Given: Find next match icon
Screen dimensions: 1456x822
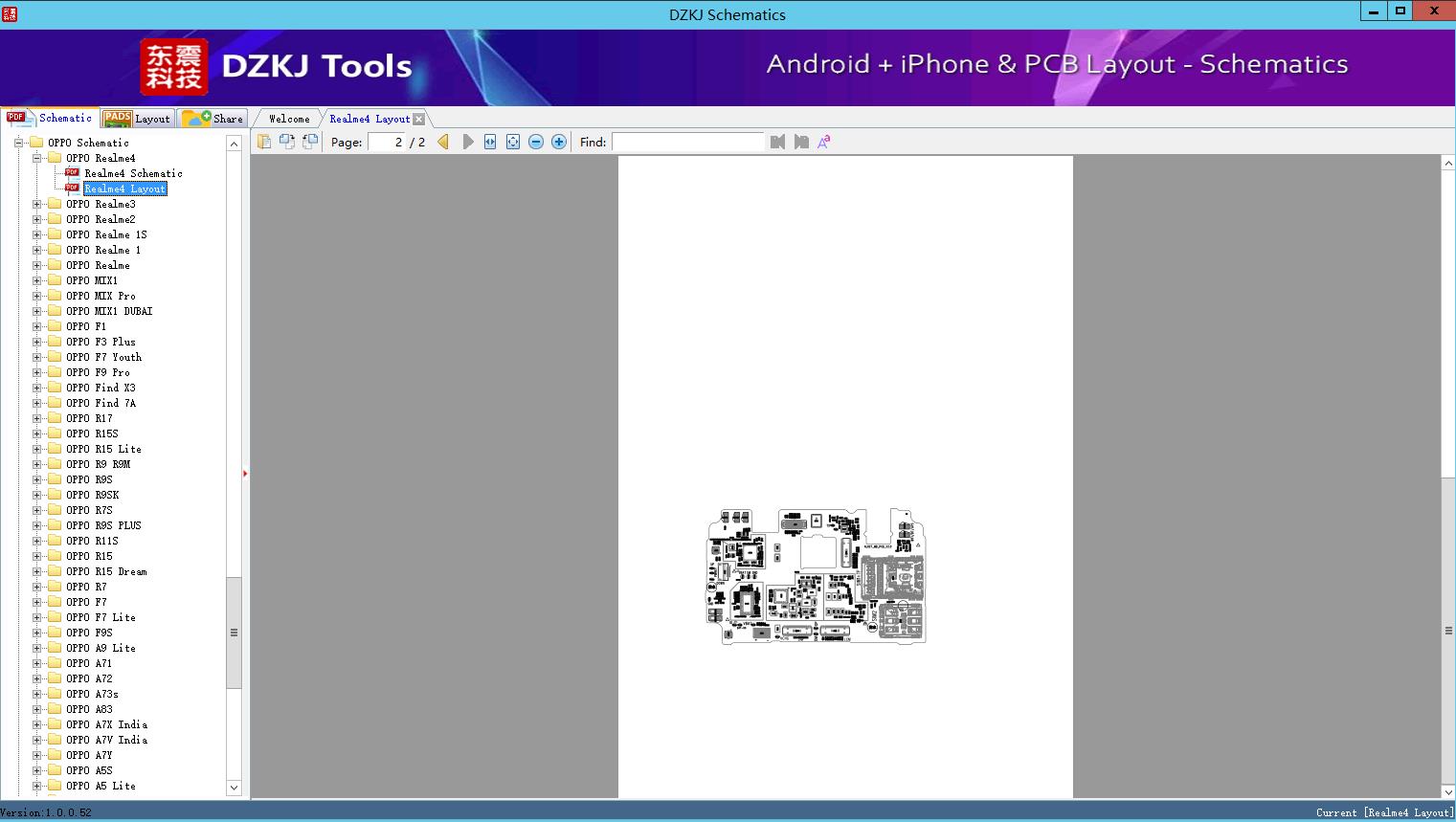Looking at the screenshot, I should (801, 142).
